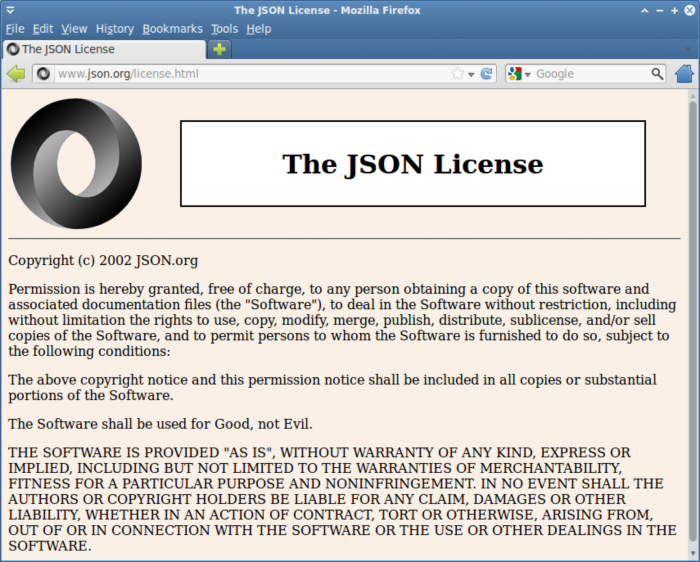
Task: Bookmark this page with the star icon
Action: tap(457, 74)
